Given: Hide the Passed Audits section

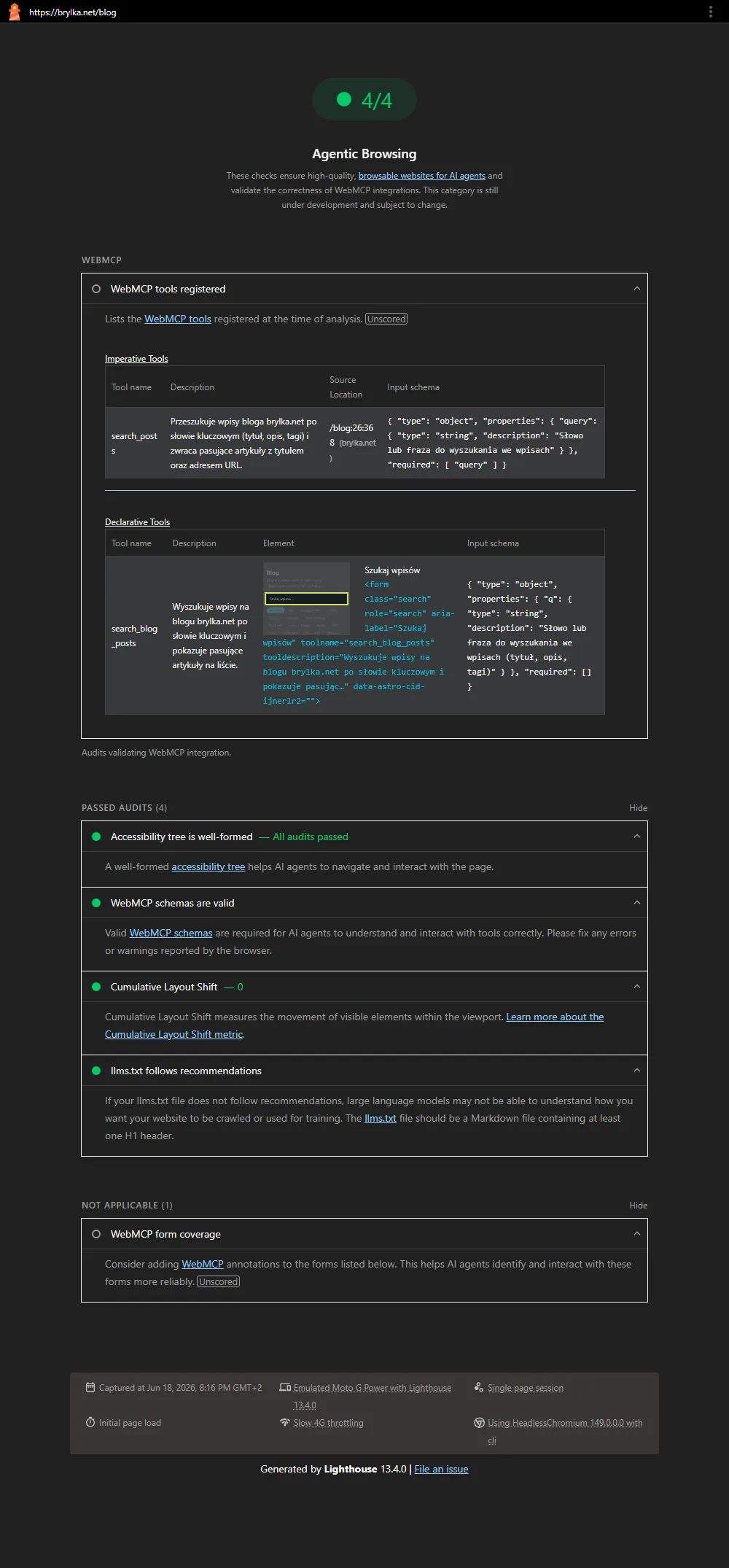Looking at the screenshot, I should pyautogui.click(x=638, y=807).
